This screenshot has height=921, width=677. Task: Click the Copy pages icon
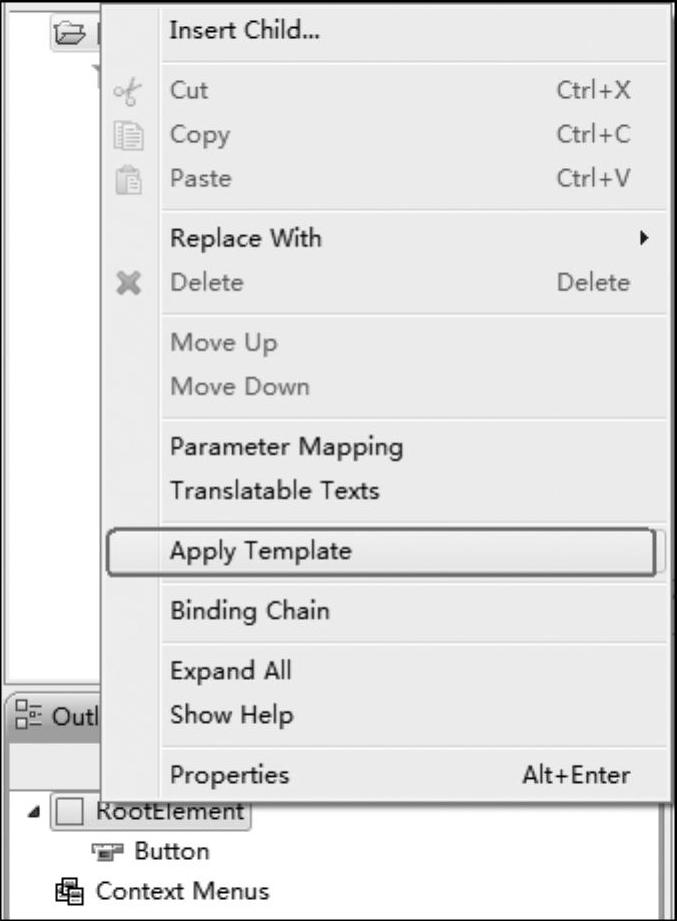tap(128, 136)
